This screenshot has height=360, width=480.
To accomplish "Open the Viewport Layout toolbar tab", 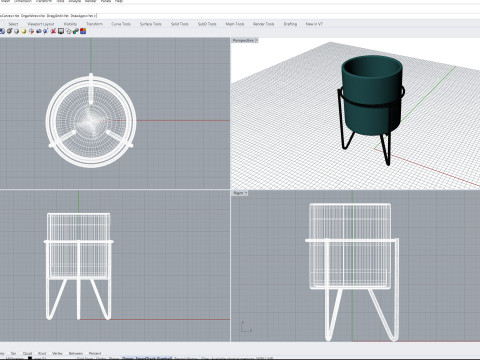I will click(41, 24).
